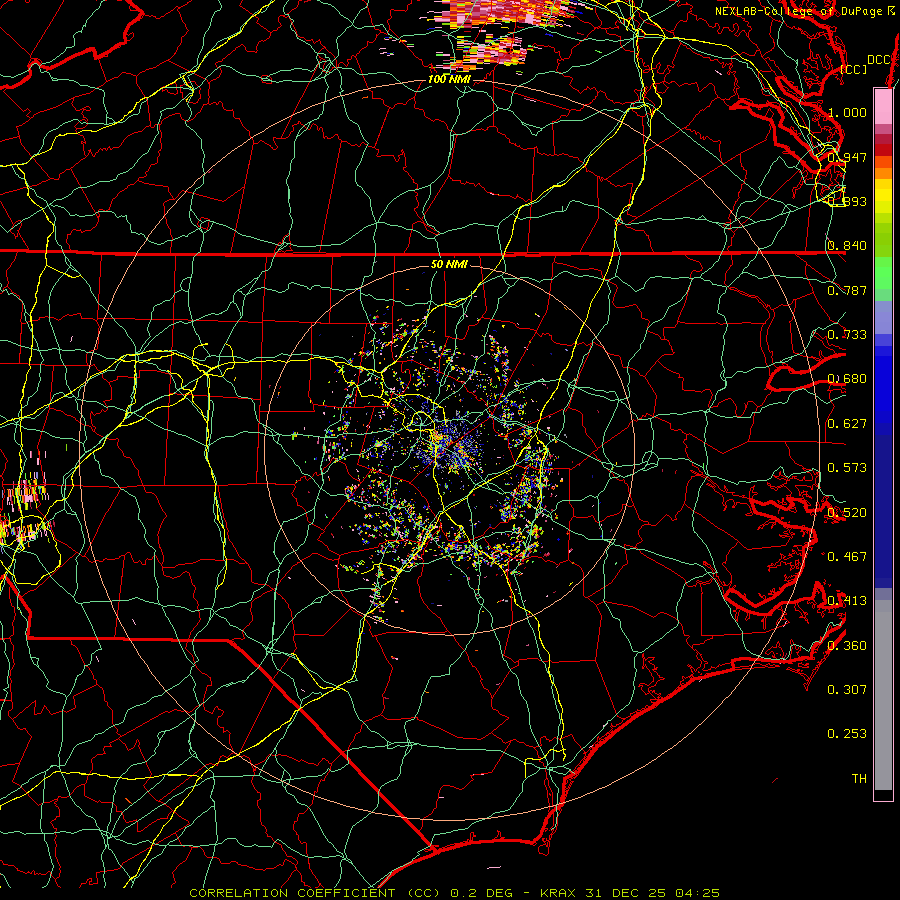The height and width of the screenshot is (900, 900).
Task: Select the 0.573 scale value
Action: tap(847, 468)
